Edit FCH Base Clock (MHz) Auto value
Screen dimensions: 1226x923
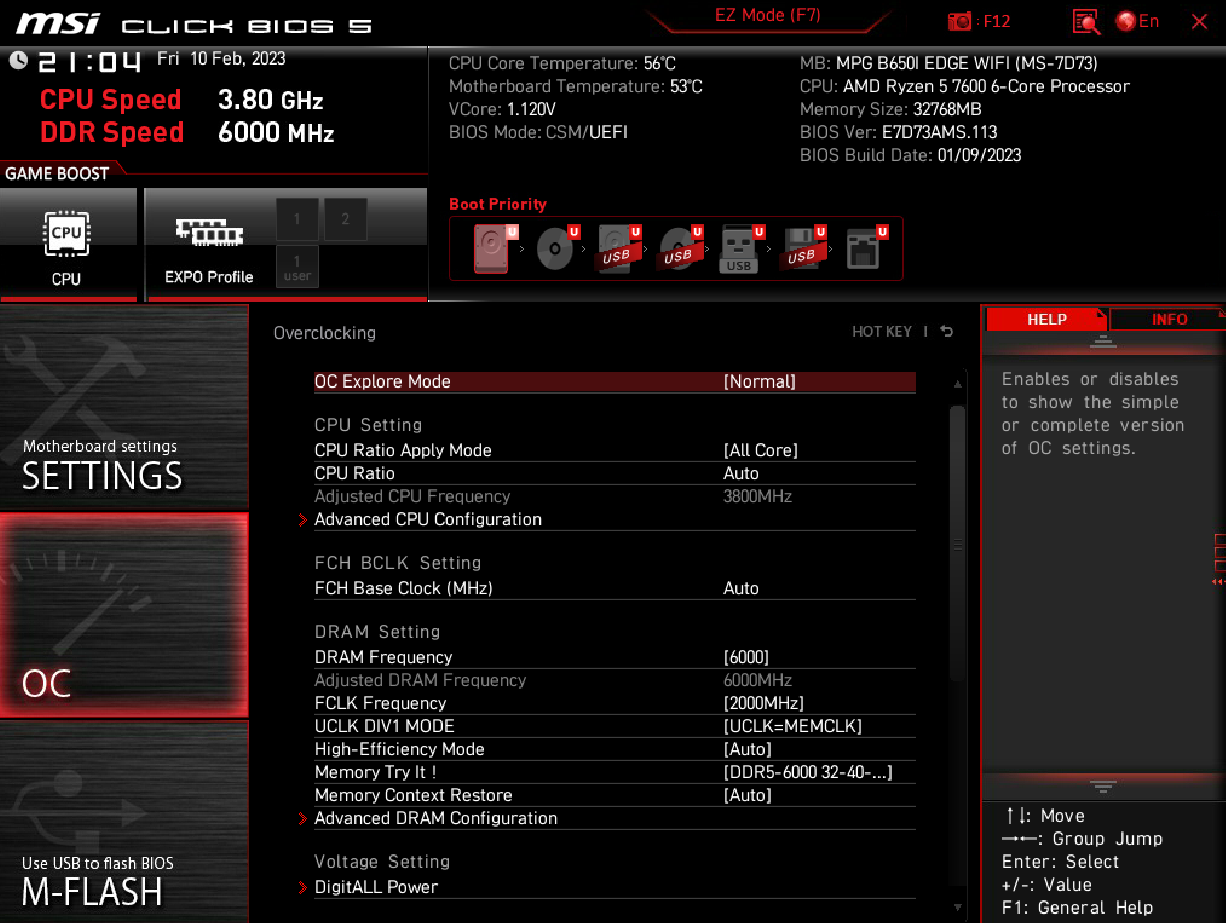[x=615, y=588]
